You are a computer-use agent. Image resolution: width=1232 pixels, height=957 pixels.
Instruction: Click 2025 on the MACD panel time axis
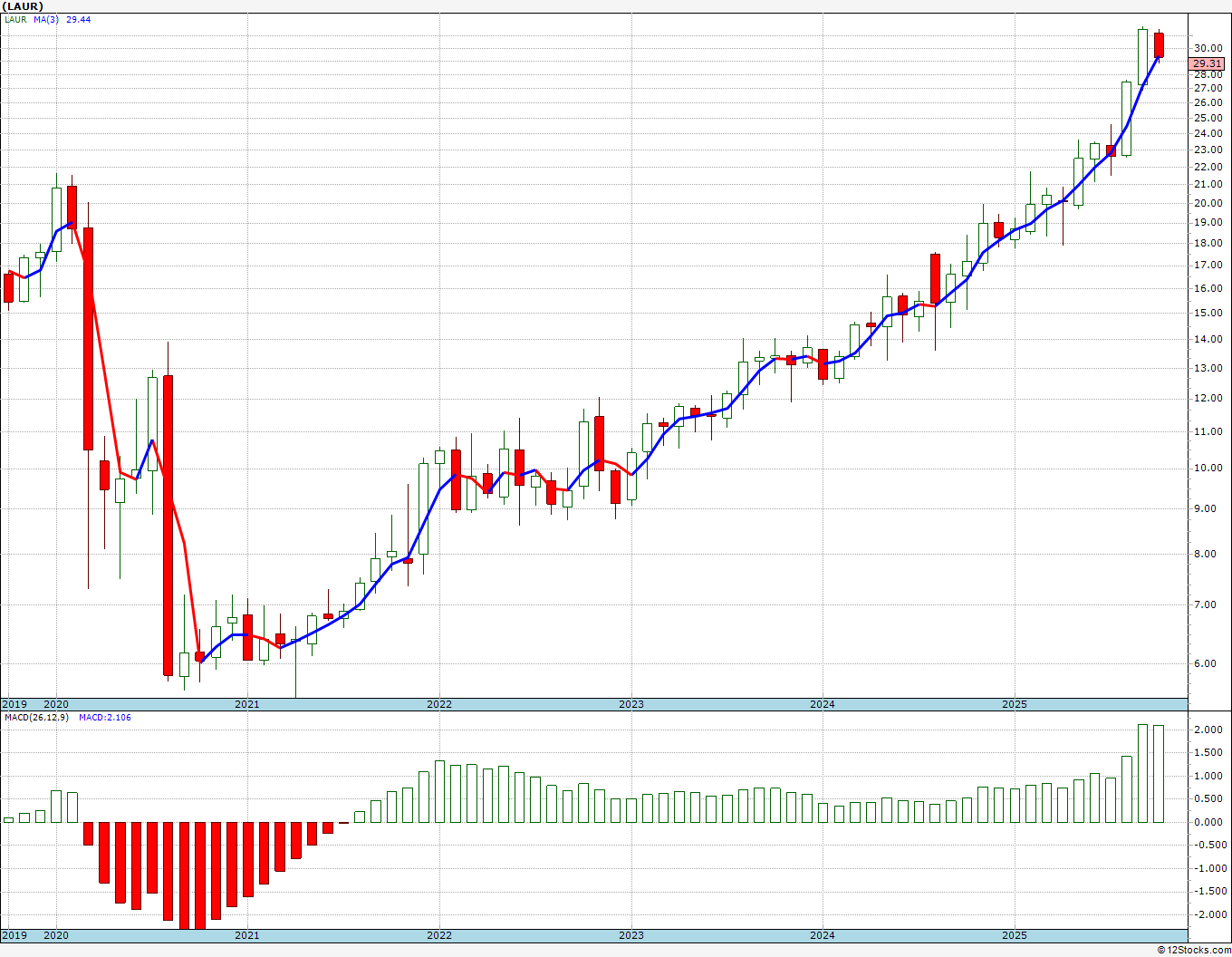[x=1015, y=935]
